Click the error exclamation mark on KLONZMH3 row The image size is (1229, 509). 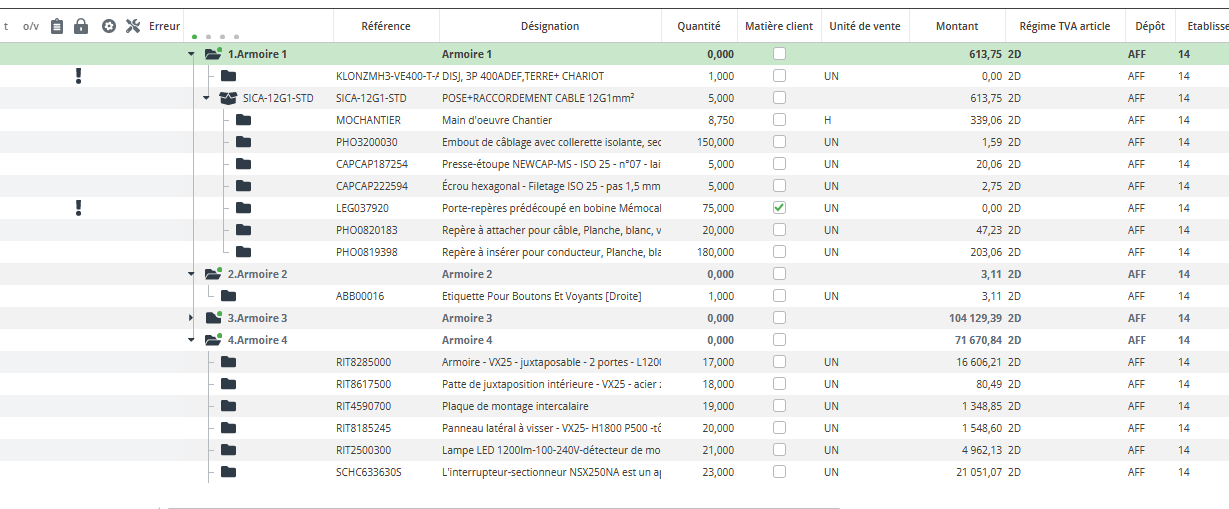[79, 76]
